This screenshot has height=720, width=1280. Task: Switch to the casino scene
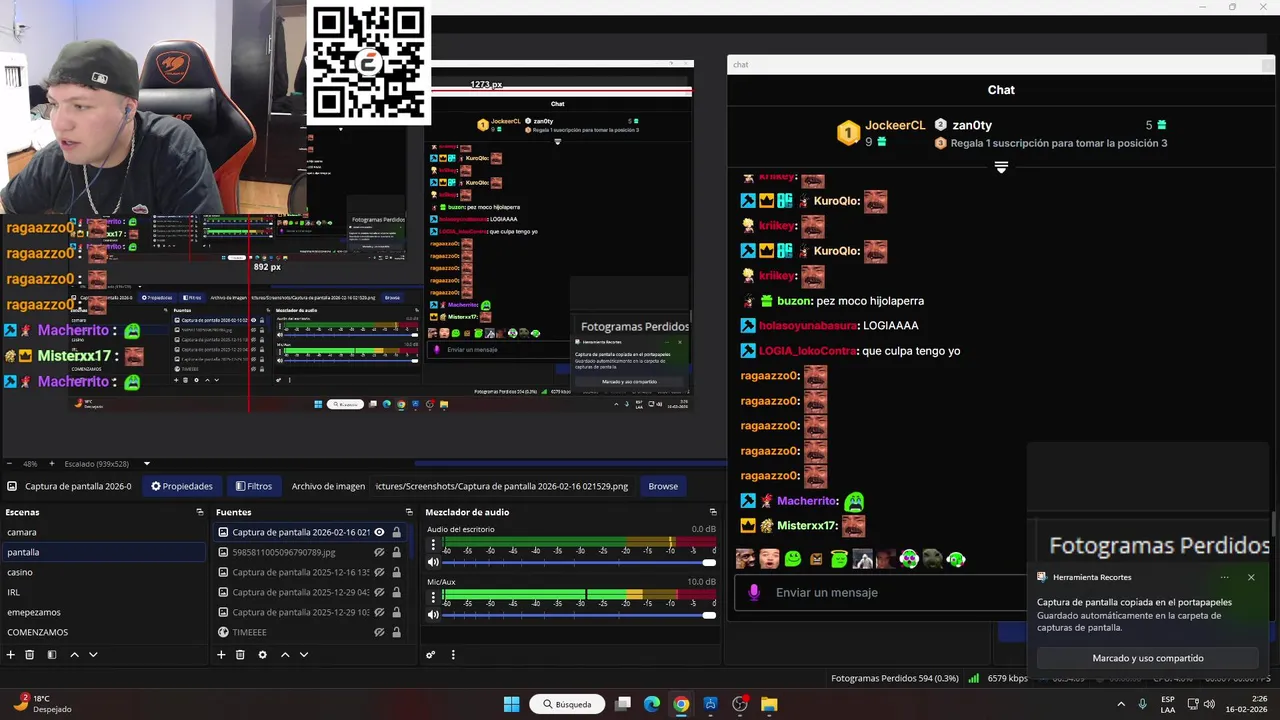point(102,572)
